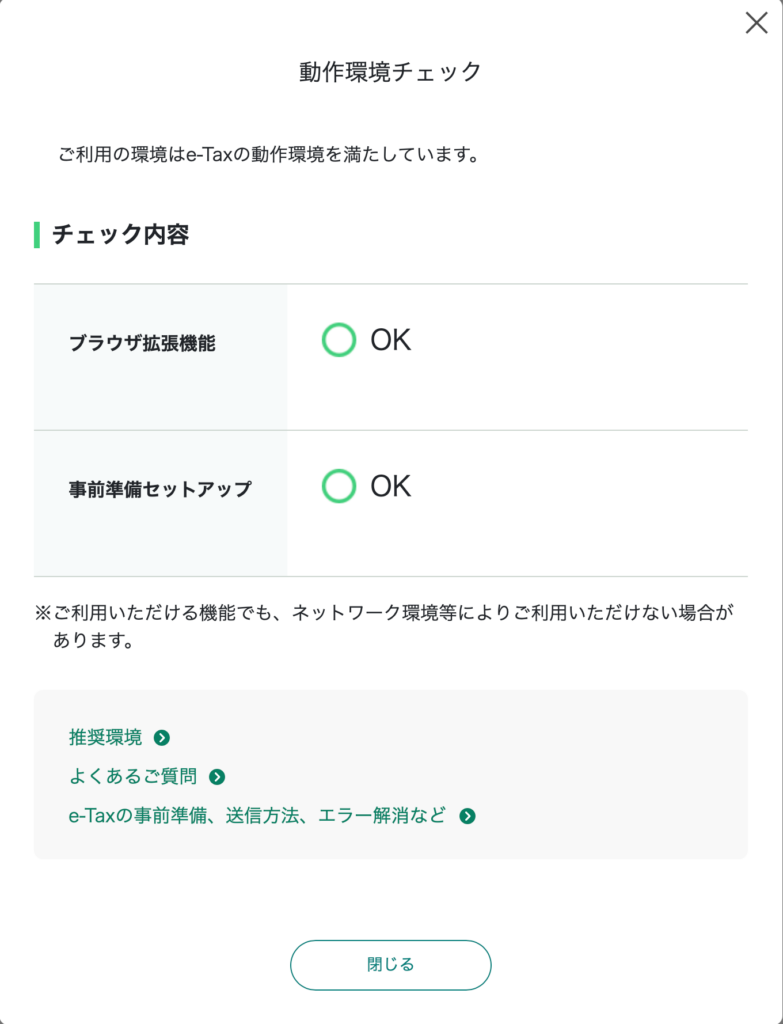Click the e-Tax動作環境 status message
Viewport: 783px width, 1024px height.
point(268,155)
